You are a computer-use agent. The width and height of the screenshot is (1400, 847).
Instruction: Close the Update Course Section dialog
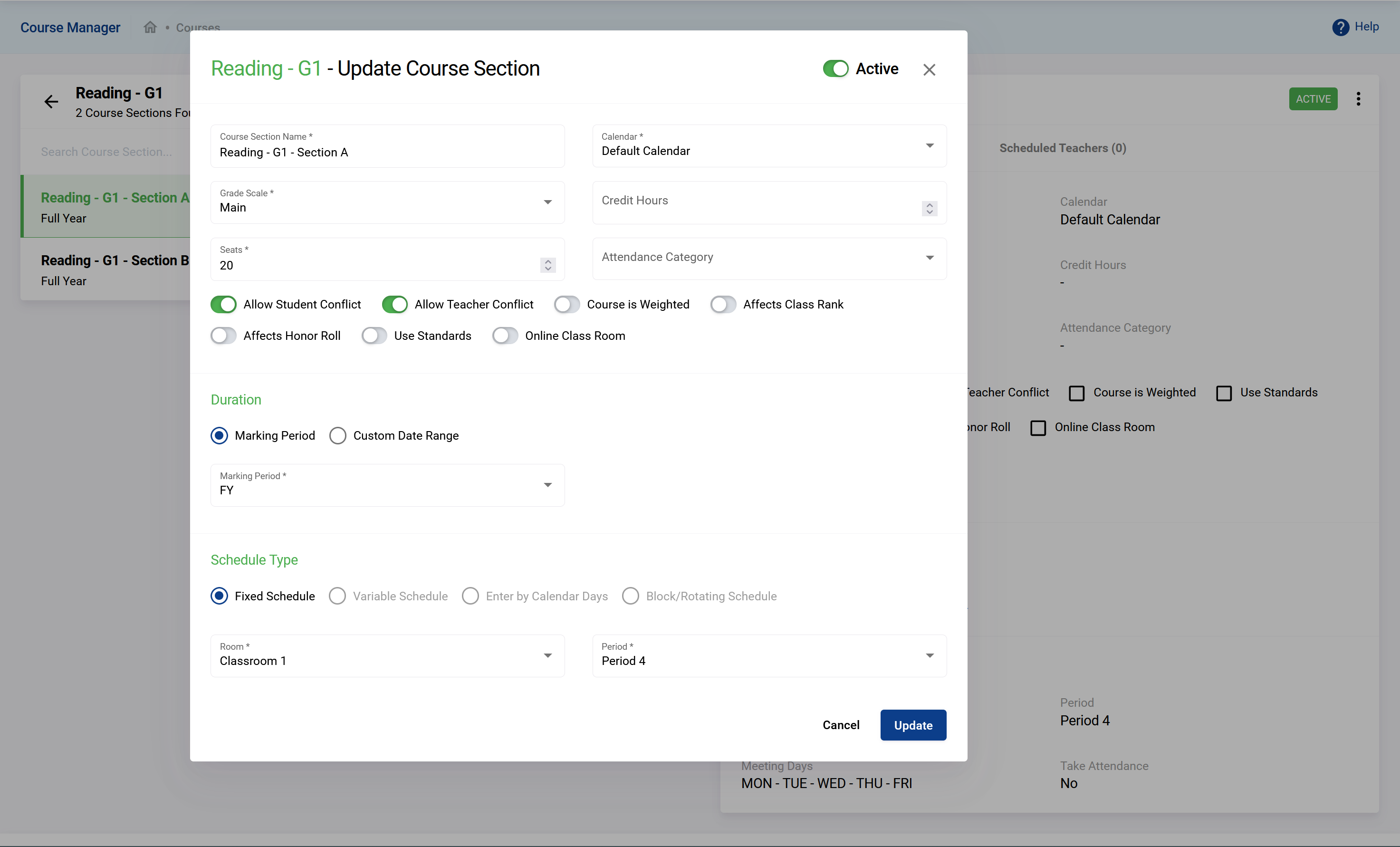coord(929,69)
